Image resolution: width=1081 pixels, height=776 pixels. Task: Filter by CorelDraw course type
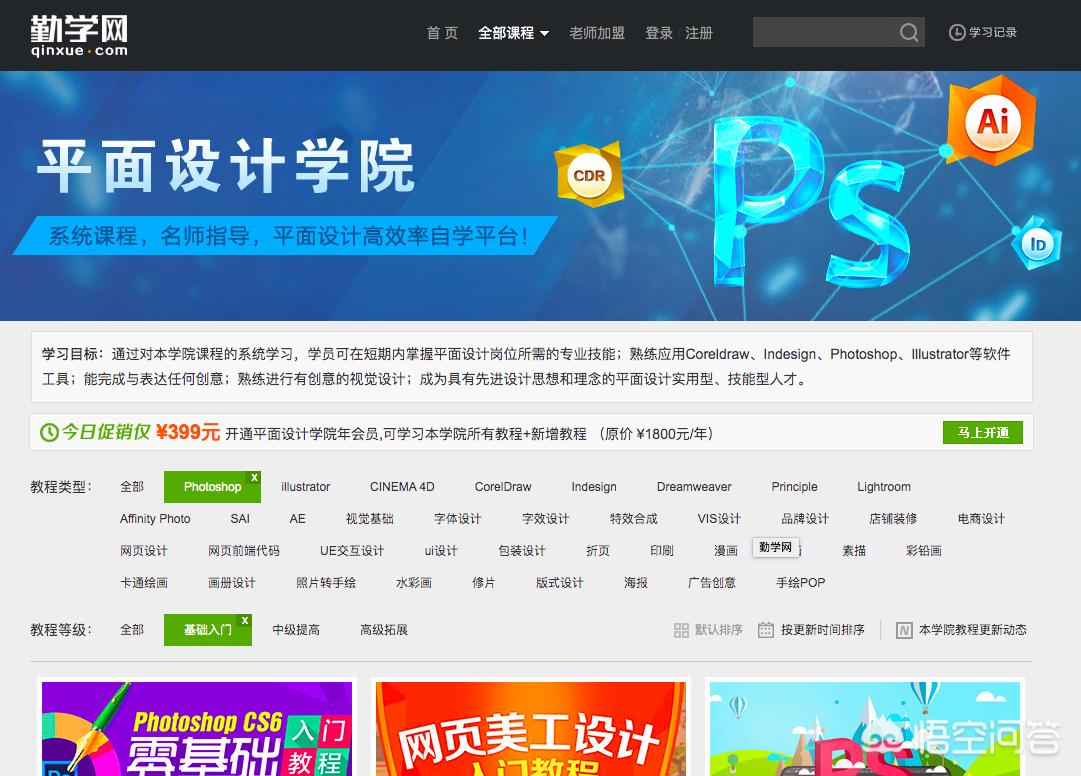503,487
